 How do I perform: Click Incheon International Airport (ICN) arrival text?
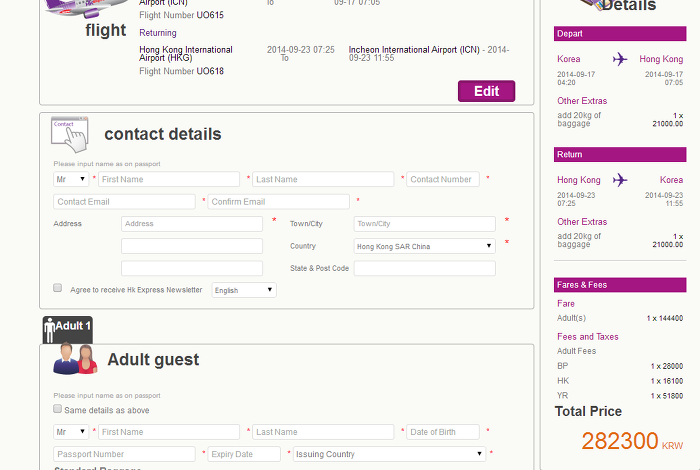coord(414,50)
